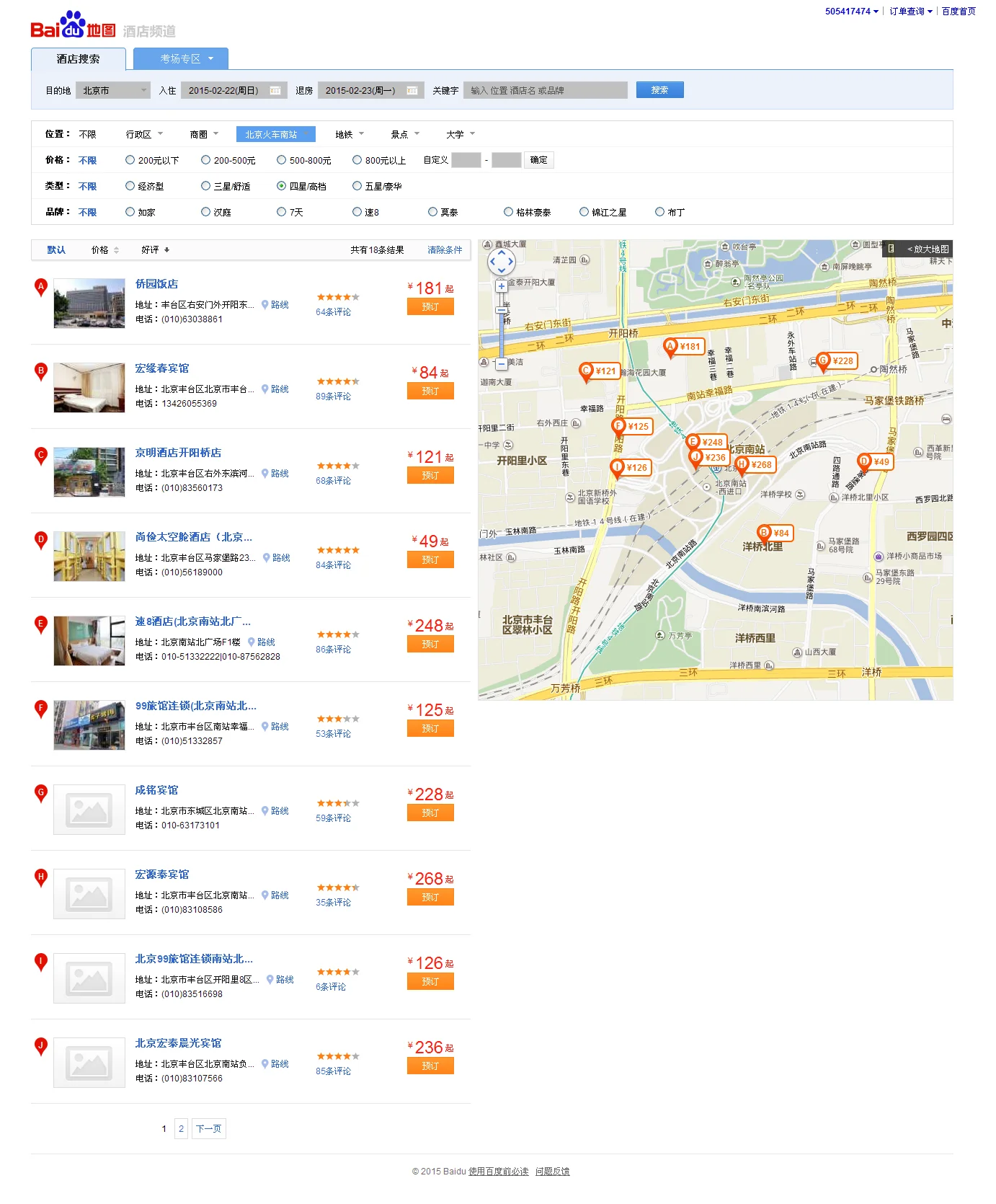The width and height of the screenshot is (996, 1204).
Task: Open 放大地图 to enlarge map
Action: click(918, 249)
